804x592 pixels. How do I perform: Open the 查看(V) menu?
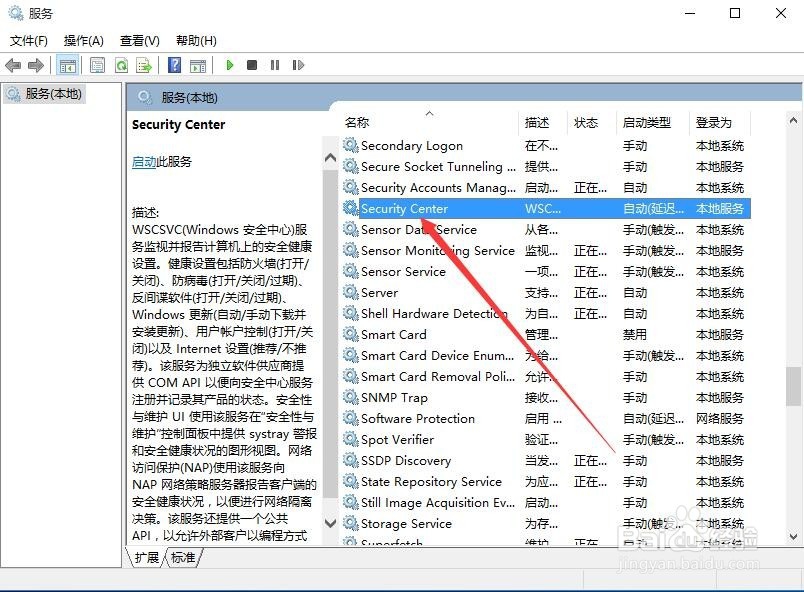139,40
